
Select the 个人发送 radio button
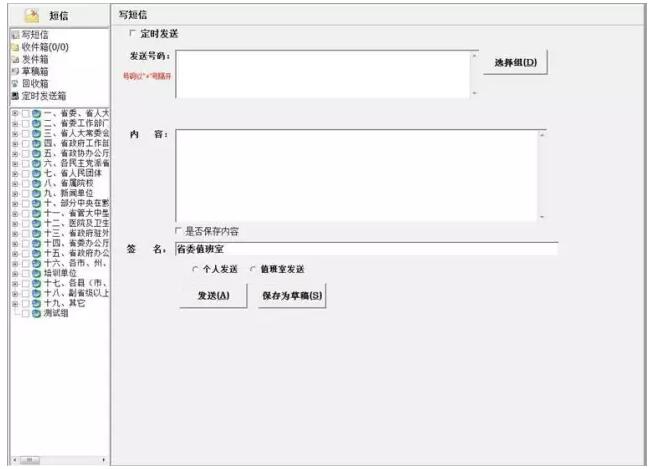(x=195, y=269)
